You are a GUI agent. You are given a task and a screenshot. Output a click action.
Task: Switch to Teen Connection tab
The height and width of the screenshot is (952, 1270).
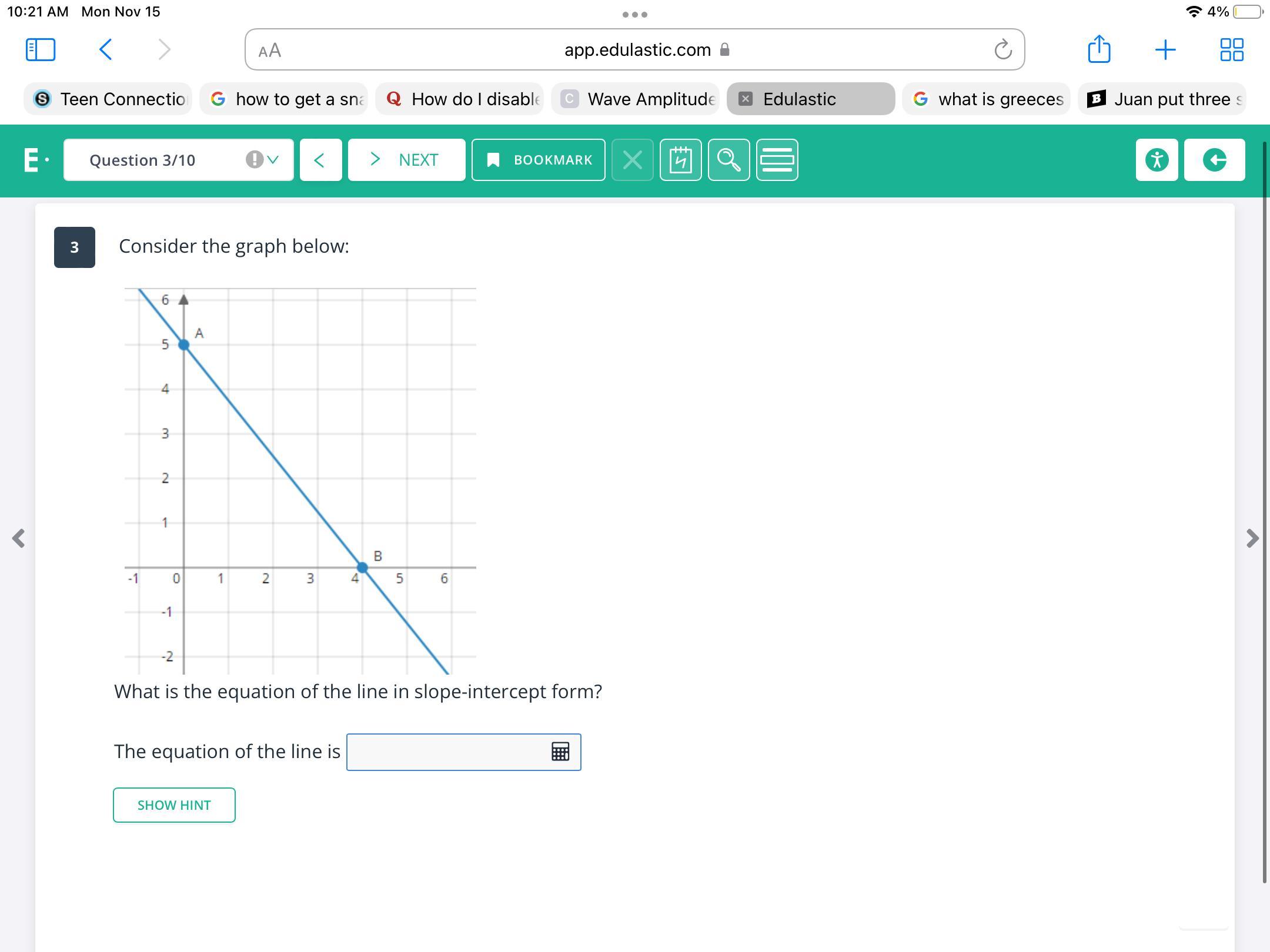(108, 99)
